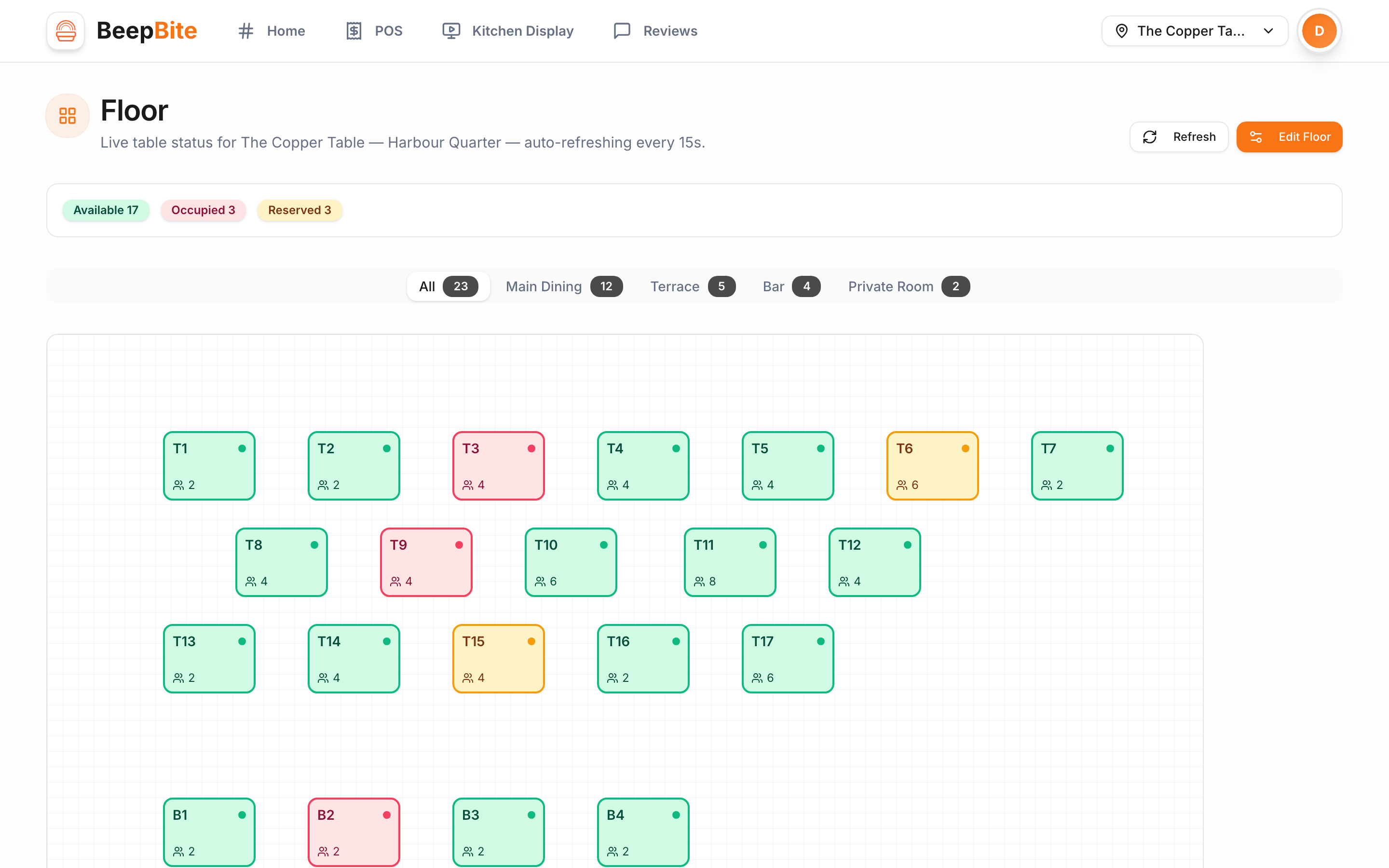This screenshot has width=1389, height=868.
Task: Click the POS receipt icon
Action: coord(354,31)
